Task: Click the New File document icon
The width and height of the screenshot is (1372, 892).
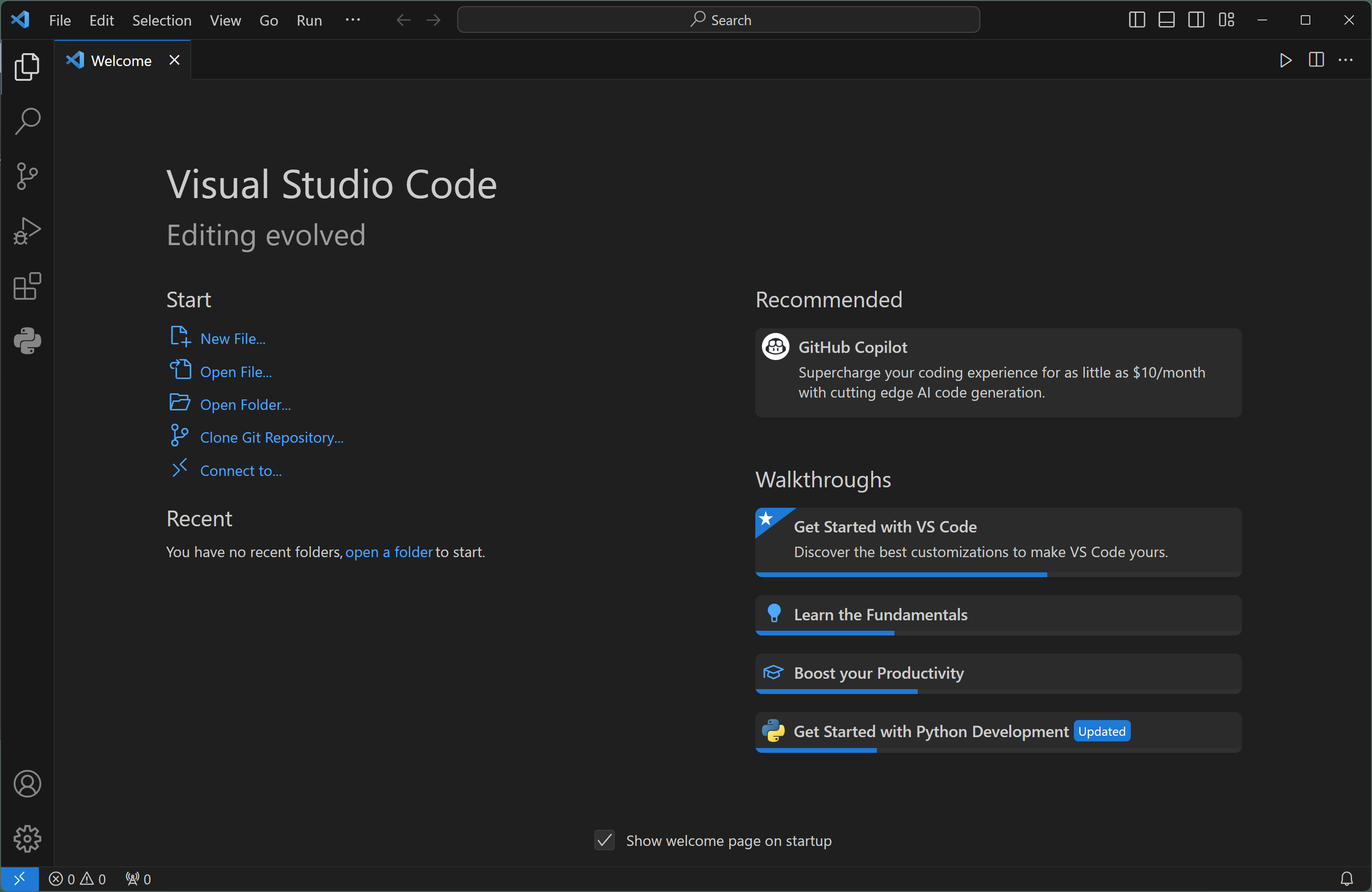Action: (180, 336)
